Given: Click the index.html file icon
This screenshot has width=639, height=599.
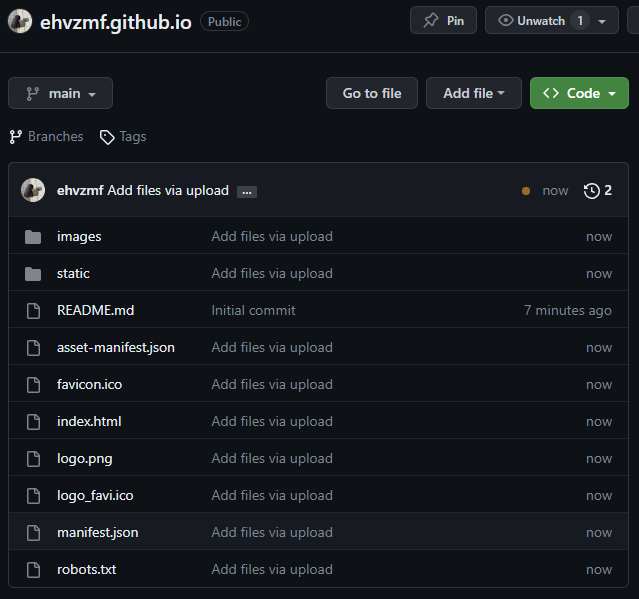Looking at the screenshot, I should (x=33, y=422).
